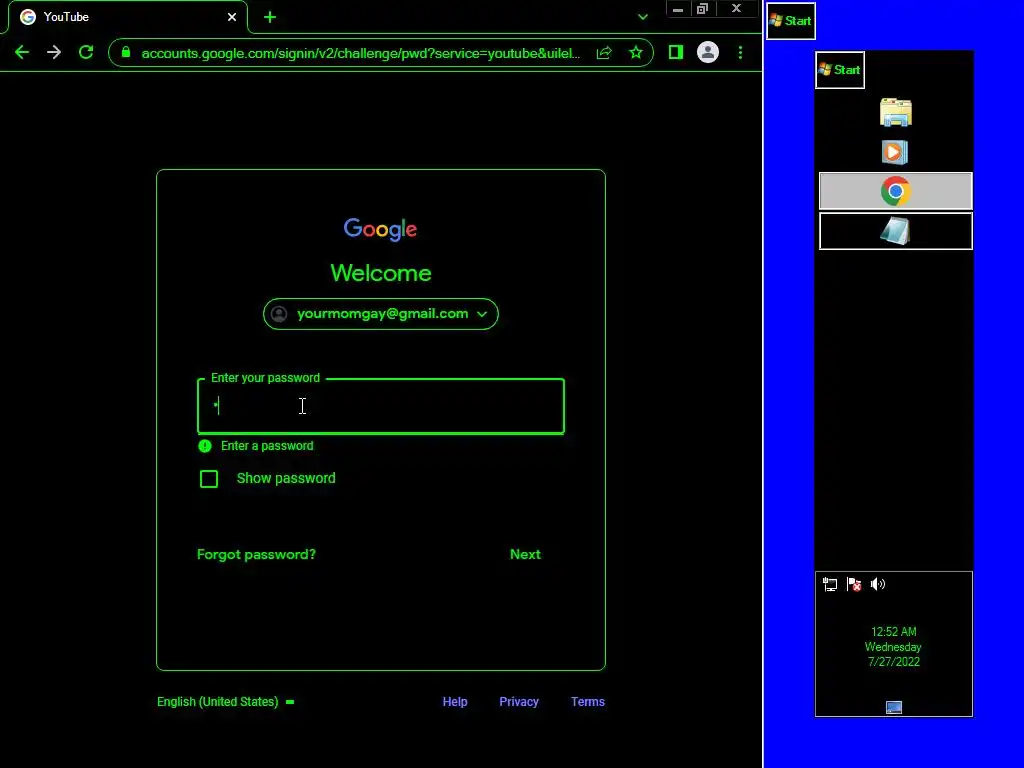Screen dimensions: 1024x768
Task: Click the Welcome heading text
Action: tap(381, 273)
